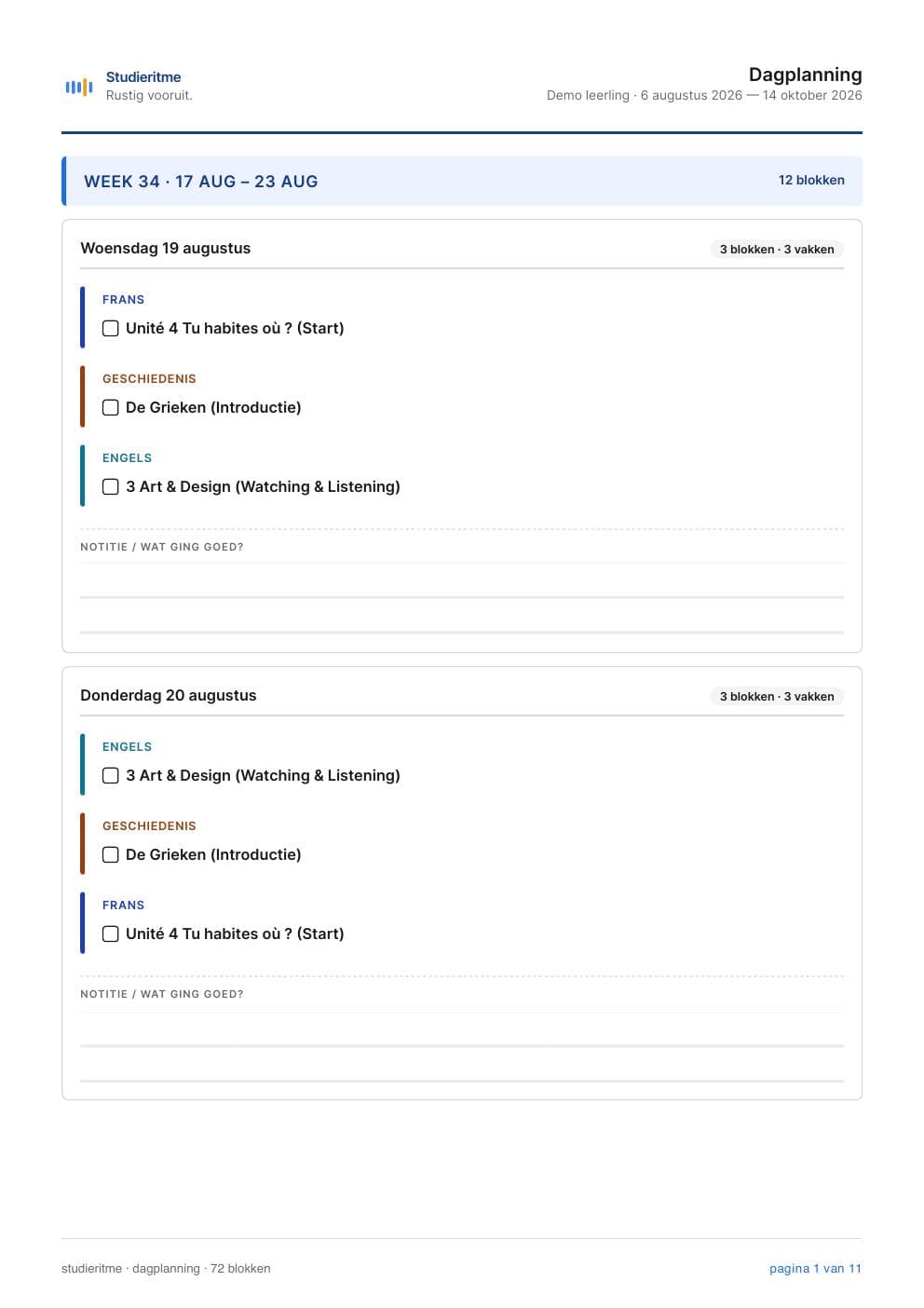Click the first notitie line under Woensdag

coord(462,580)
